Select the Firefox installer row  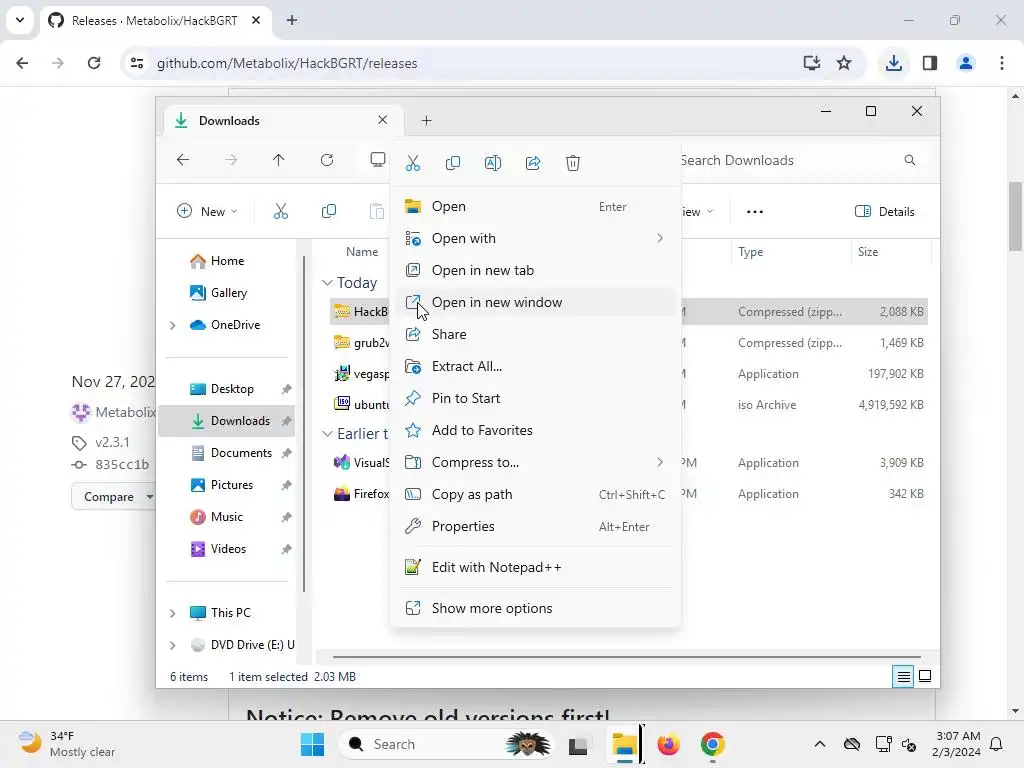pos(628,494)
